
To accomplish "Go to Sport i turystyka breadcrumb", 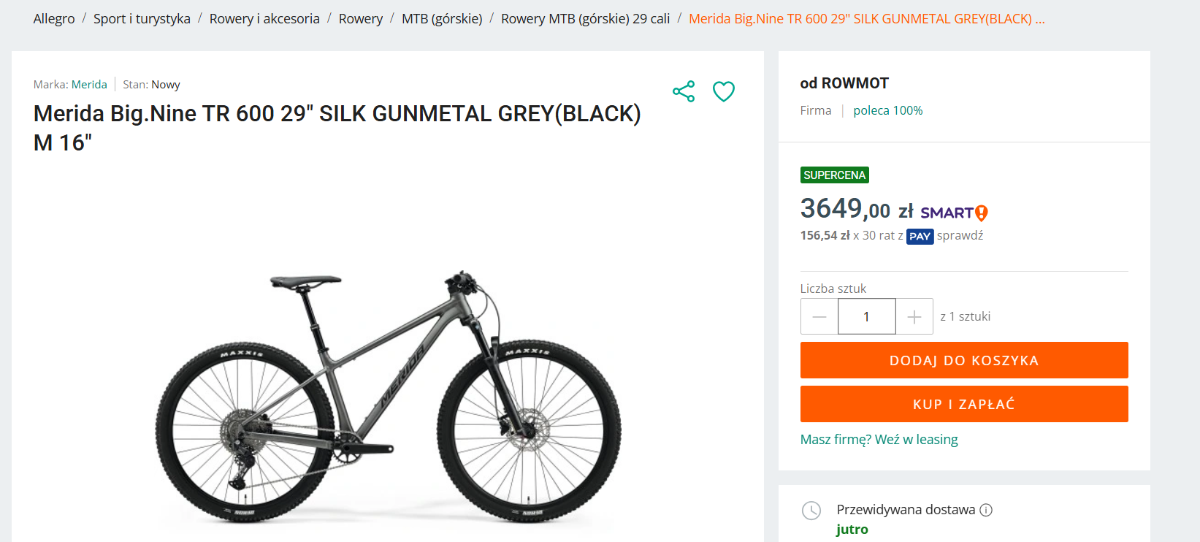I will coord(142,19).
